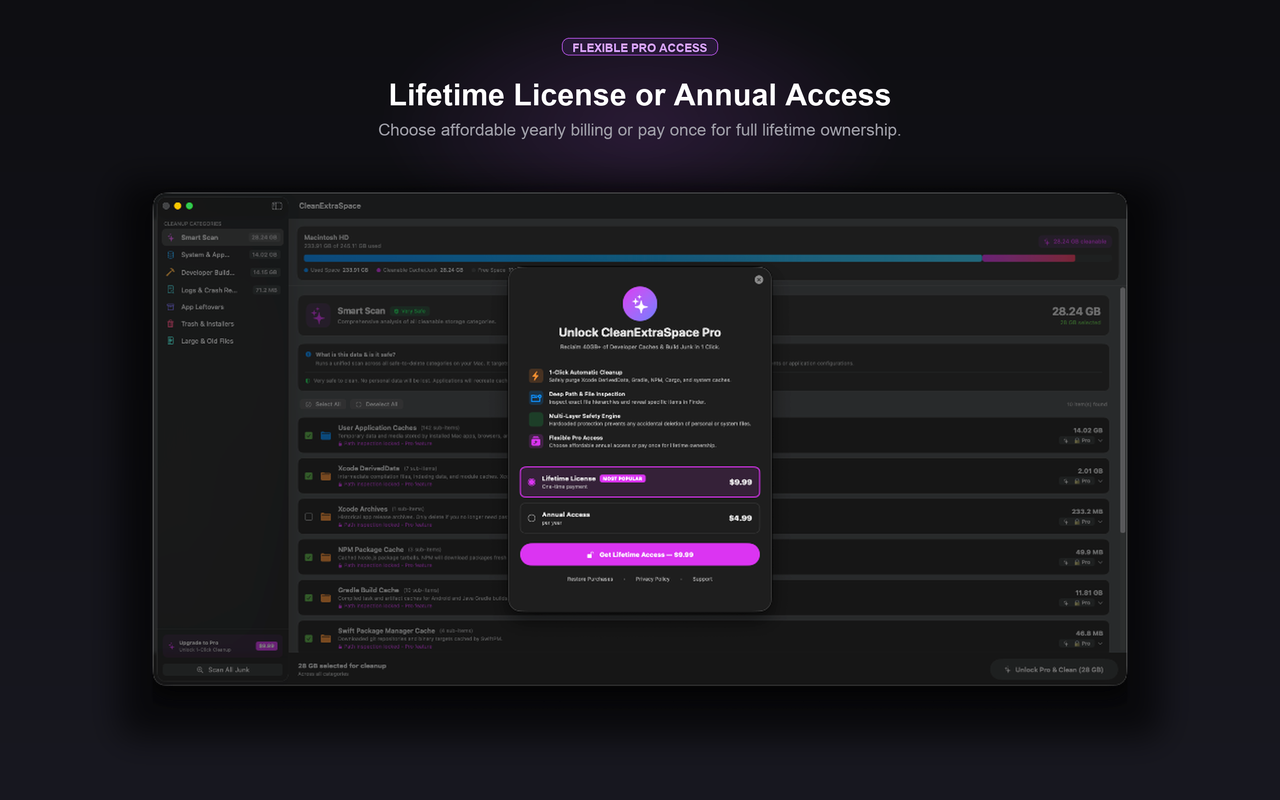Open Developer Build hammer icon category
The height and width of the screenshot is (800, 1280).
[x=170, y=272]
